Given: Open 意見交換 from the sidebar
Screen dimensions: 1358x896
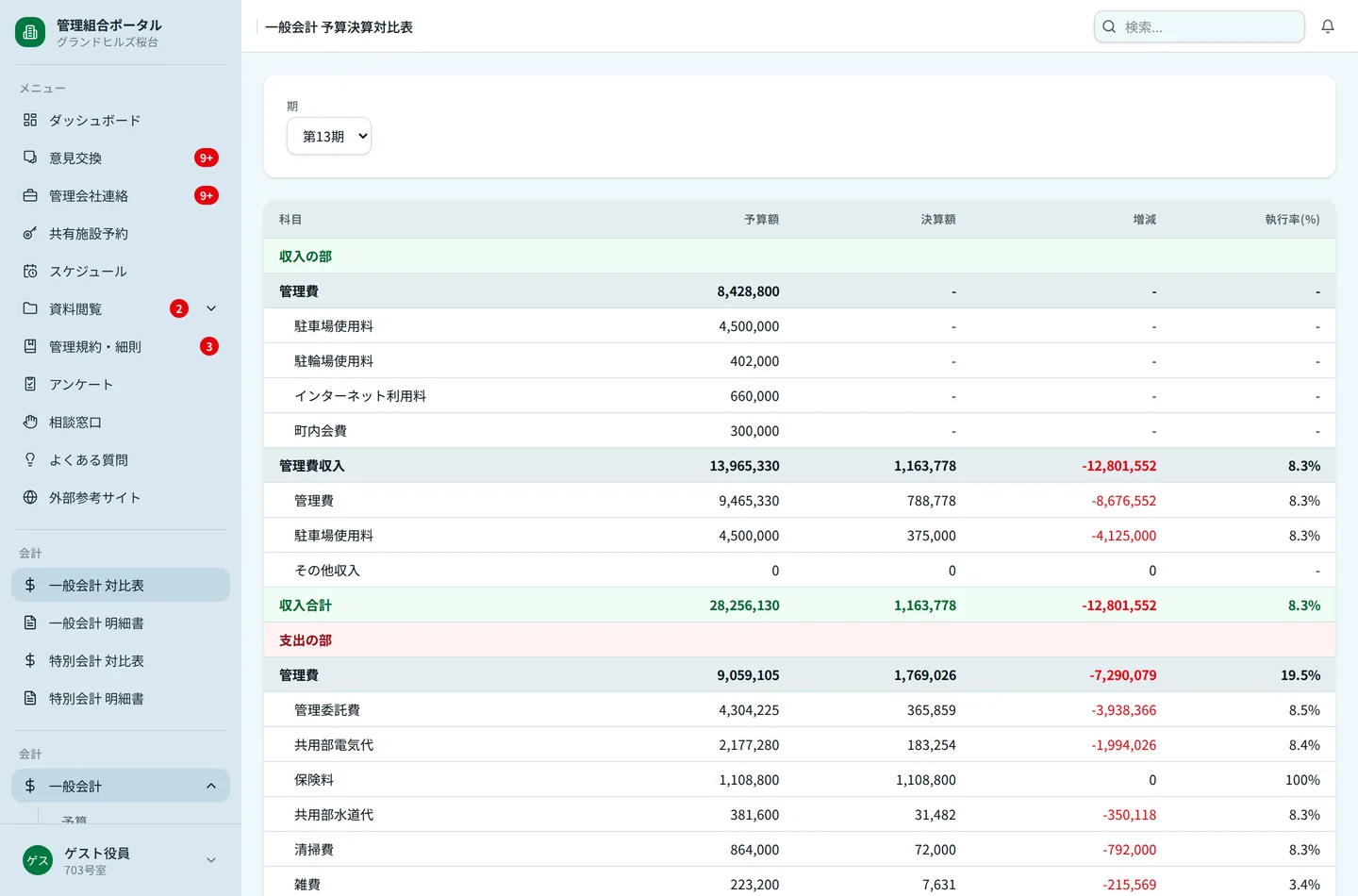Looking at the screenshot, I should (x=121, y=158).
